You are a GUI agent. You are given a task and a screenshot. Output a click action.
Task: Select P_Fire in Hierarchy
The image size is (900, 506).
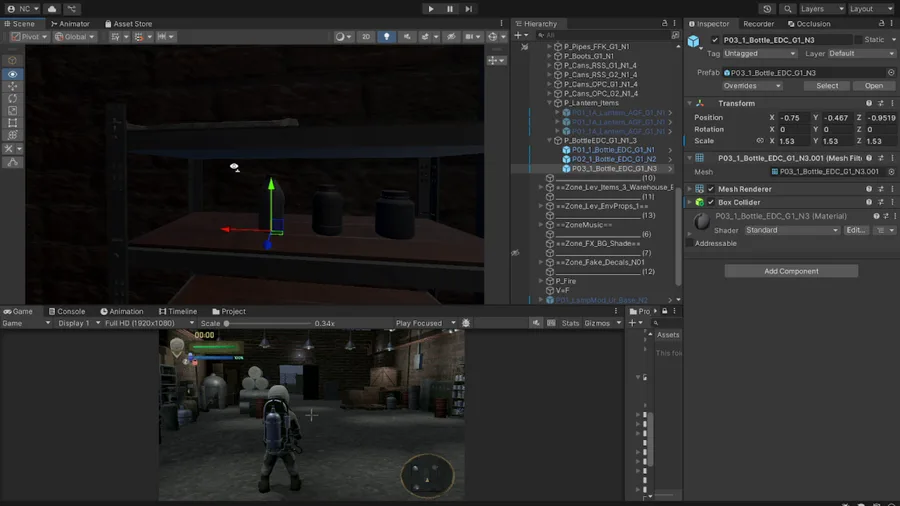[x=565, y=281]
